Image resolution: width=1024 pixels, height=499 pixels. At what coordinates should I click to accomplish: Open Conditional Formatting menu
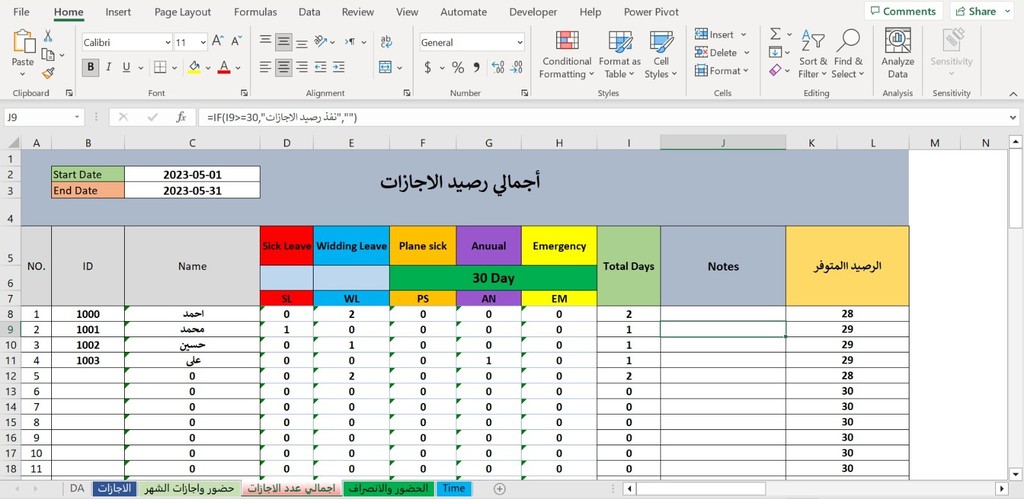566,54
